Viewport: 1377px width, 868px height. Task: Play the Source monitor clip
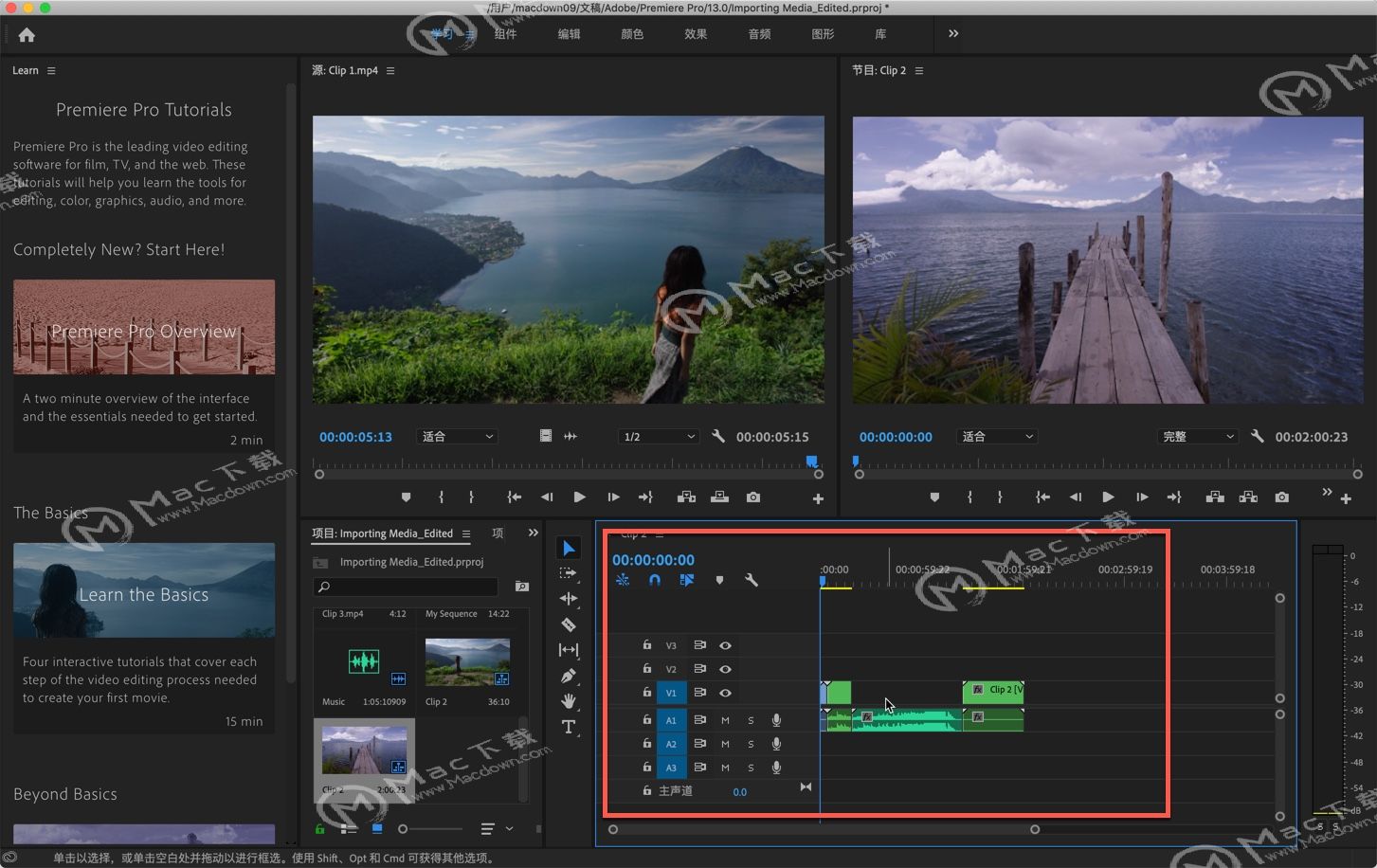click(580, 497)
